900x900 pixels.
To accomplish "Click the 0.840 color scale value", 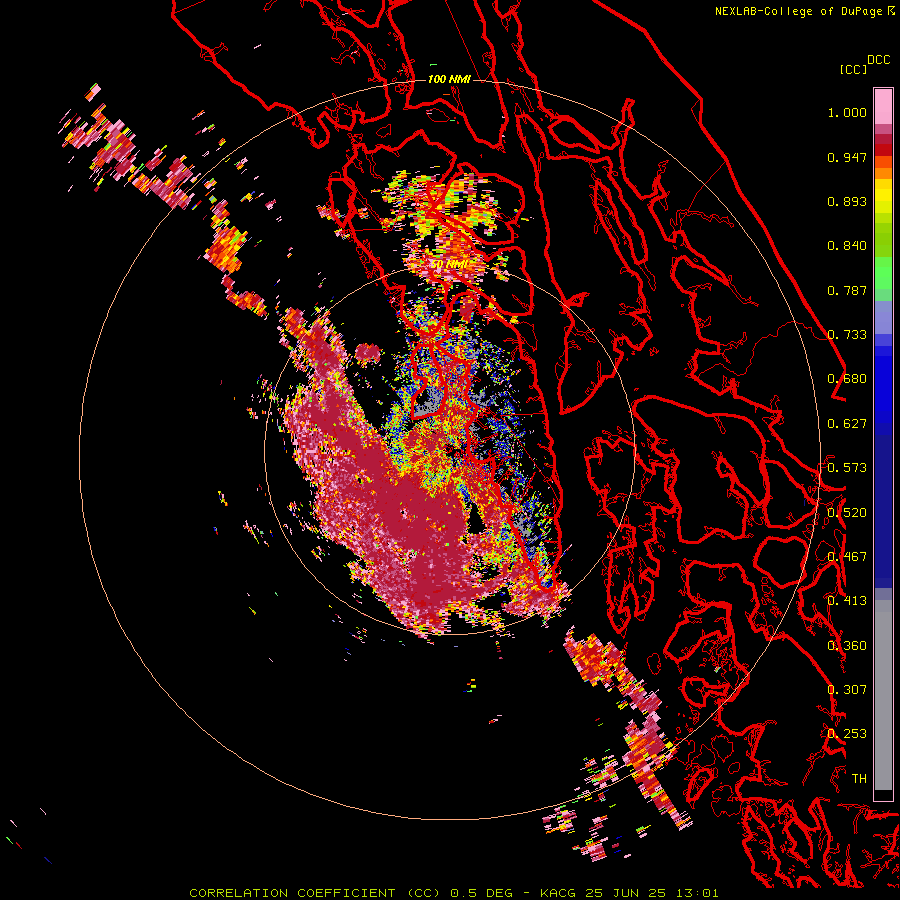I will point(847,246).
